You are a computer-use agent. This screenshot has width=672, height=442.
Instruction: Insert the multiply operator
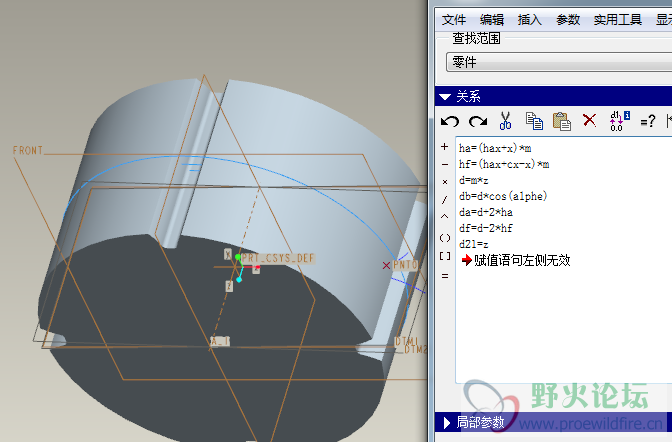445,182
